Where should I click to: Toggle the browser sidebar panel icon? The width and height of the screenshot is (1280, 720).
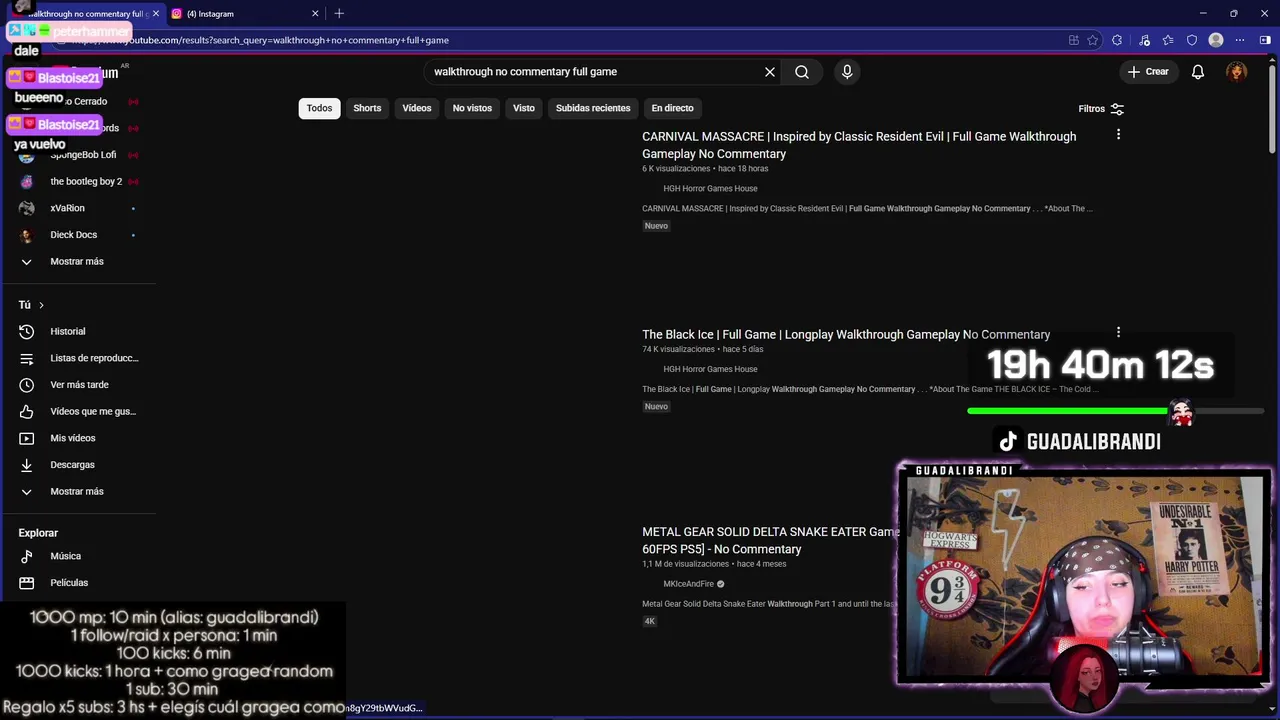[1265, 40]
